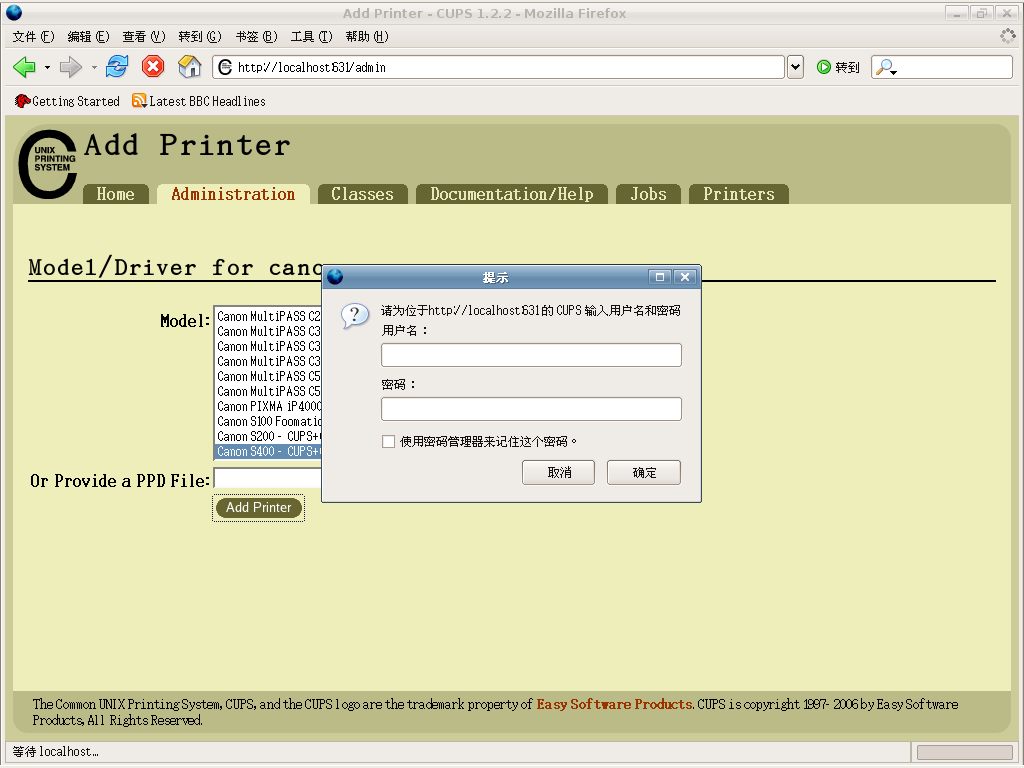
Task: Click the 用户名 username field
Action: pos(531,355)
